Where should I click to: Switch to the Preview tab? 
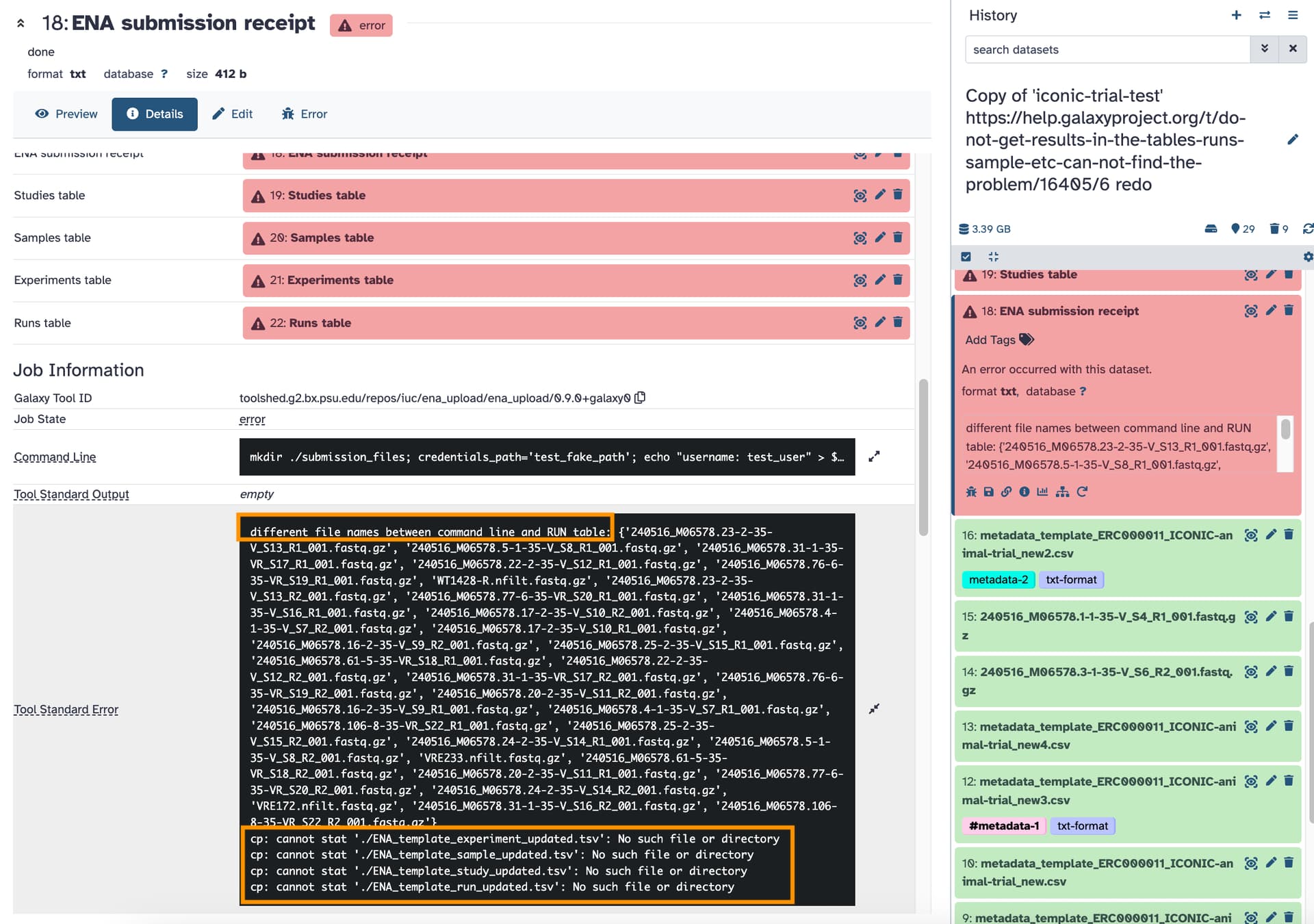[66, 114]
